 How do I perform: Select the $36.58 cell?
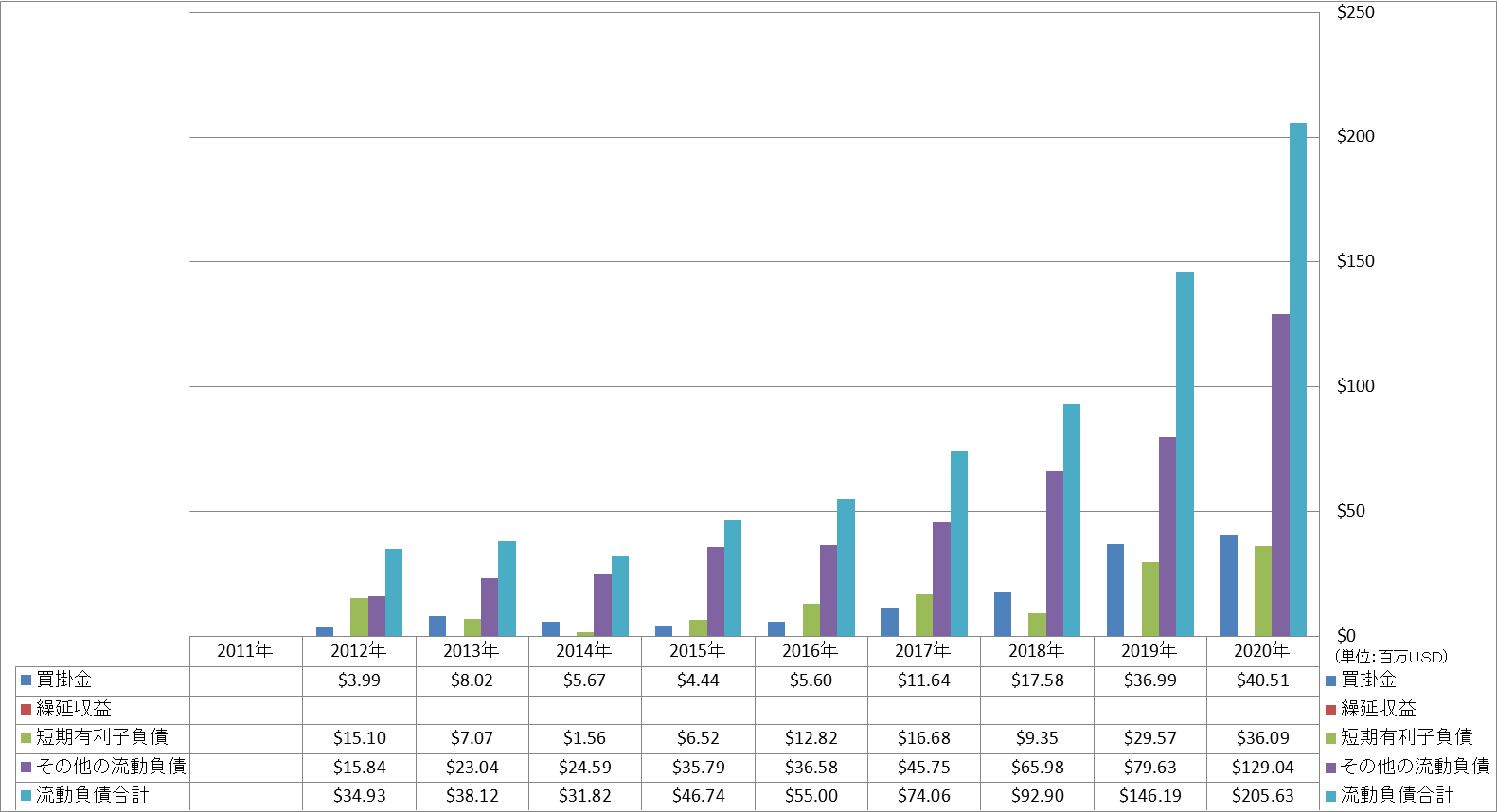[811, 767]
